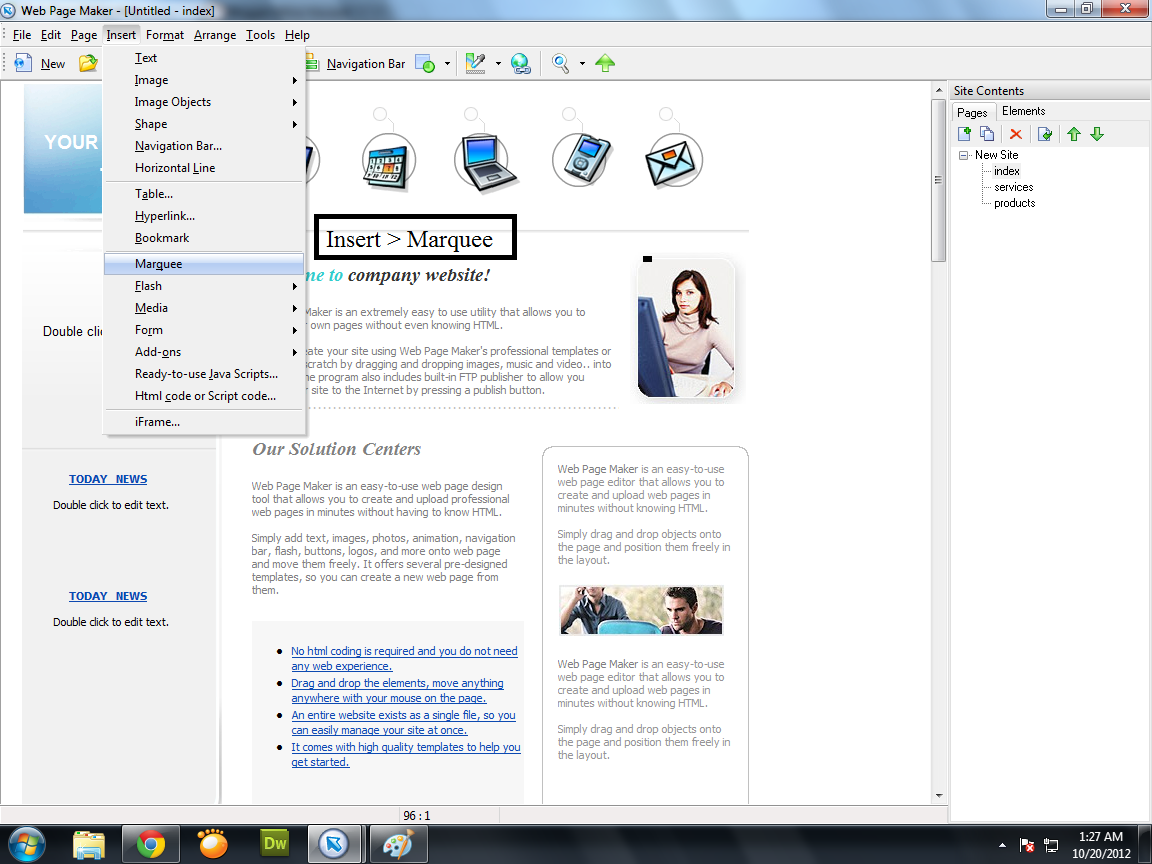Screen dimensions: 1152x864
Task: Open dropdown arrow beside the magnifier icon
Action: click(583, 64)
